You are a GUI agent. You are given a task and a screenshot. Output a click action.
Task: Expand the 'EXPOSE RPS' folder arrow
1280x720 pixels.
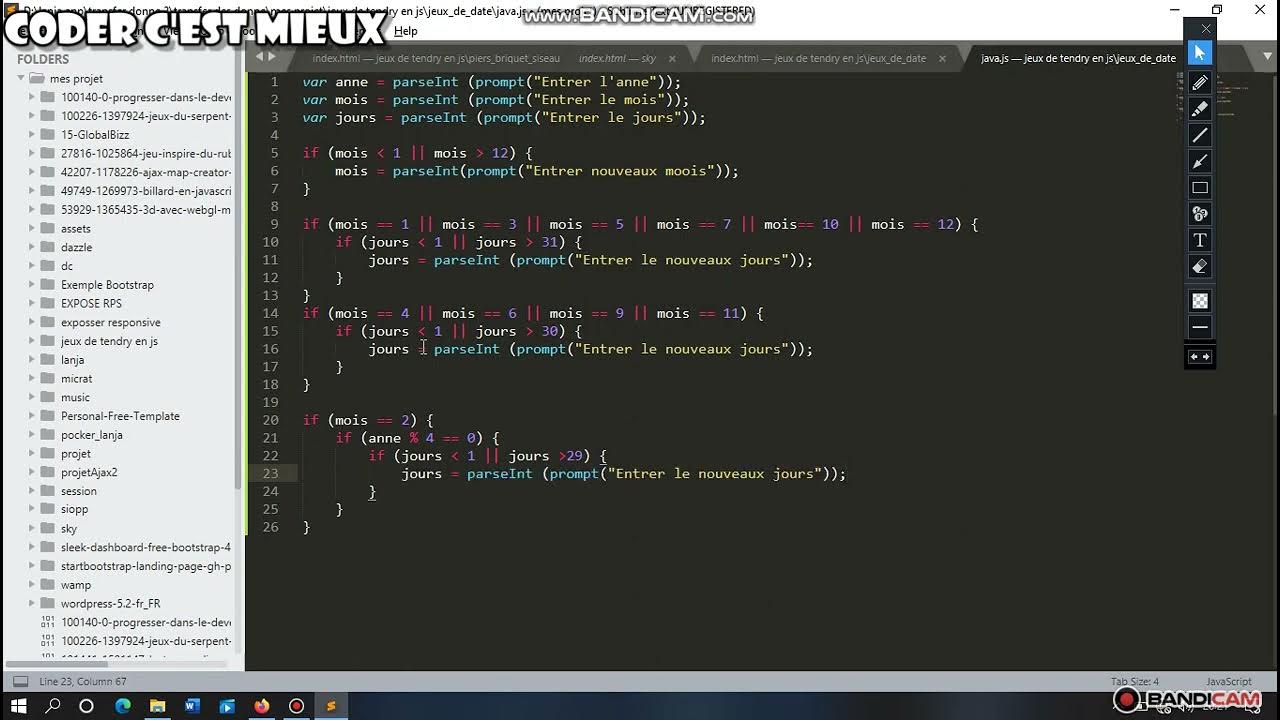[31, 303]
